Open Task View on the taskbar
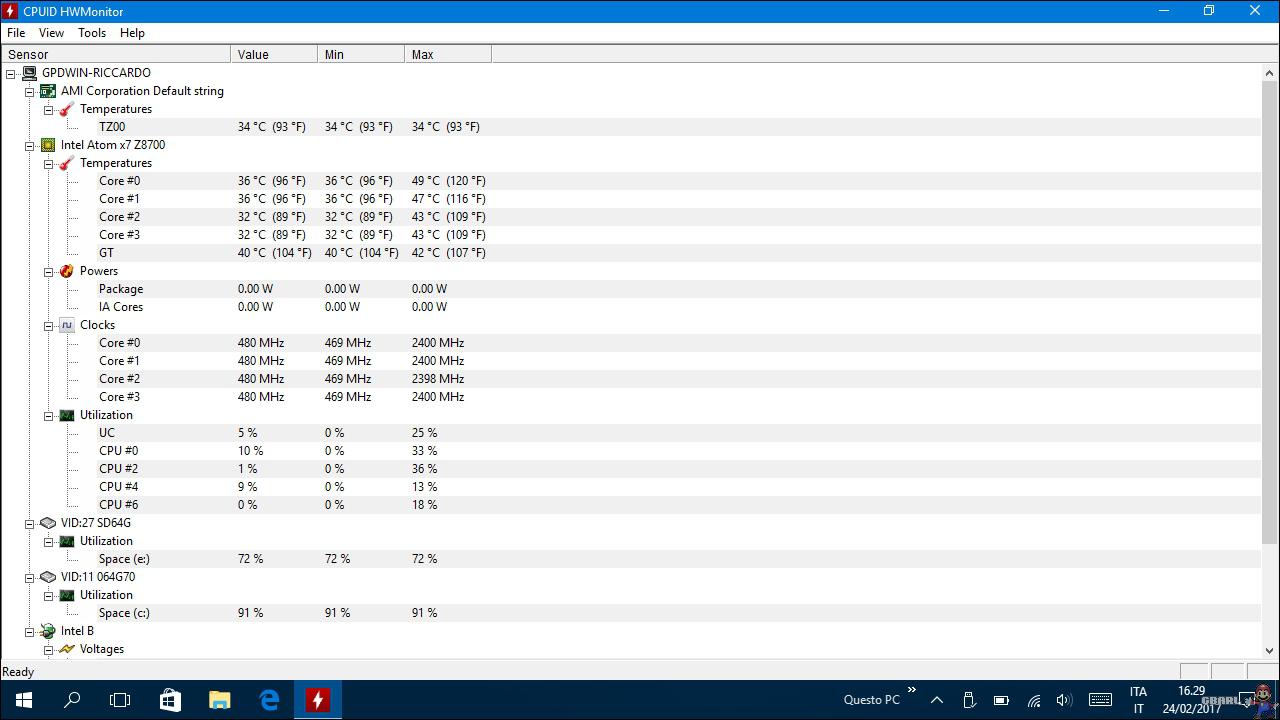Image resolution: width=1280 pixels, height=720 pixels. [120, 700]
